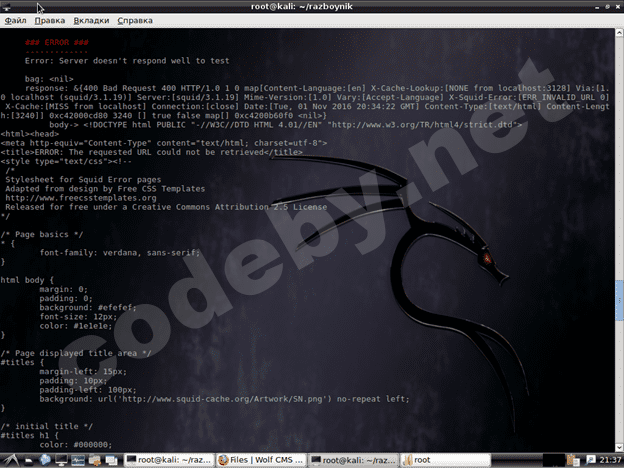Open the network status tray icon

(590, 460)
